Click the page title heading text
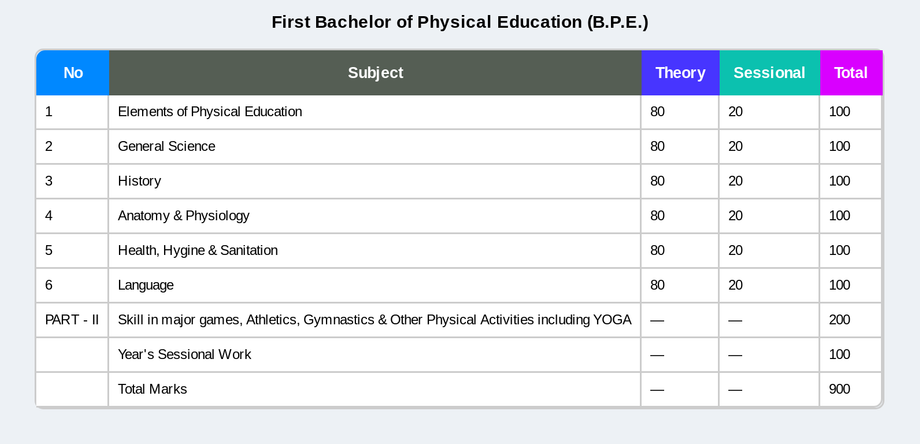The image size is (920, 444). [460, 22]
